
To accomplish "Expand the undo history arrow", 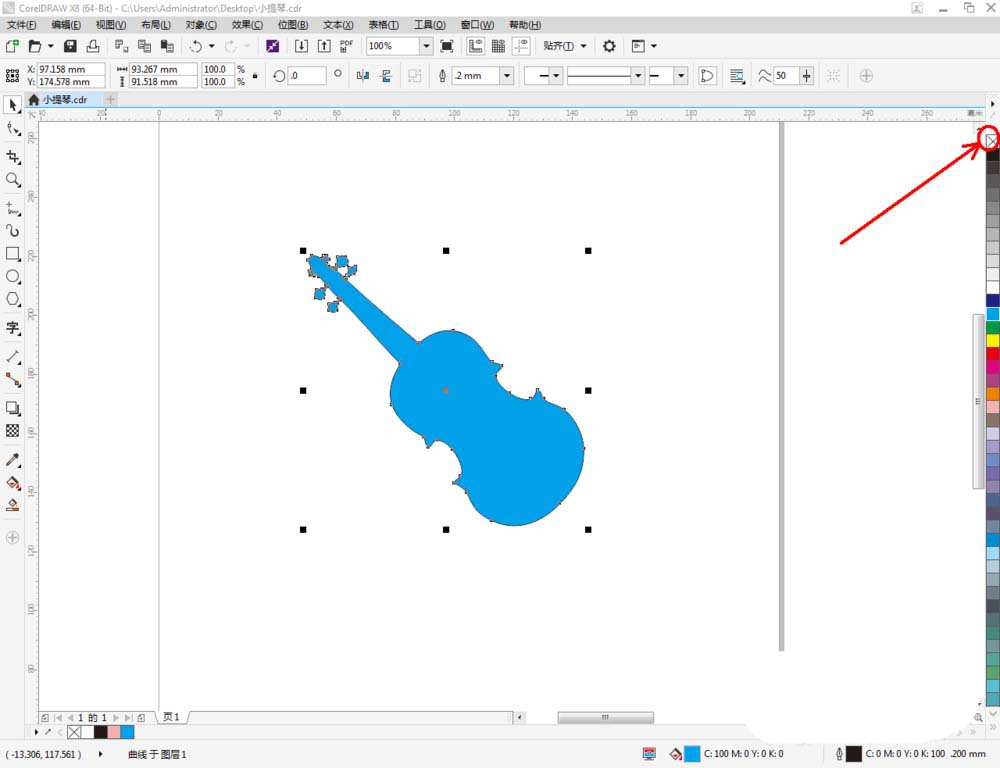I will click(x=211, y=46).
